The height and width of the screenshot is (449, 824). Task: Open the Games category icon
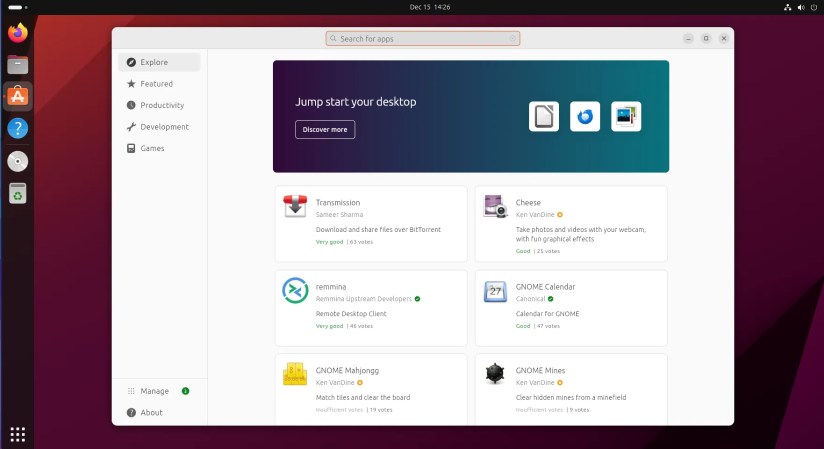point(131,148)
